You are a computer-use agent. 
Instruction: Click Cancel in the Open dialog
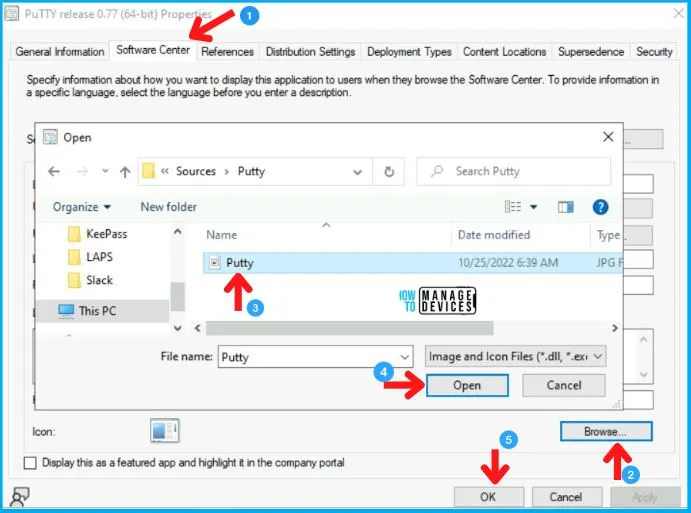tap(564, 385)
